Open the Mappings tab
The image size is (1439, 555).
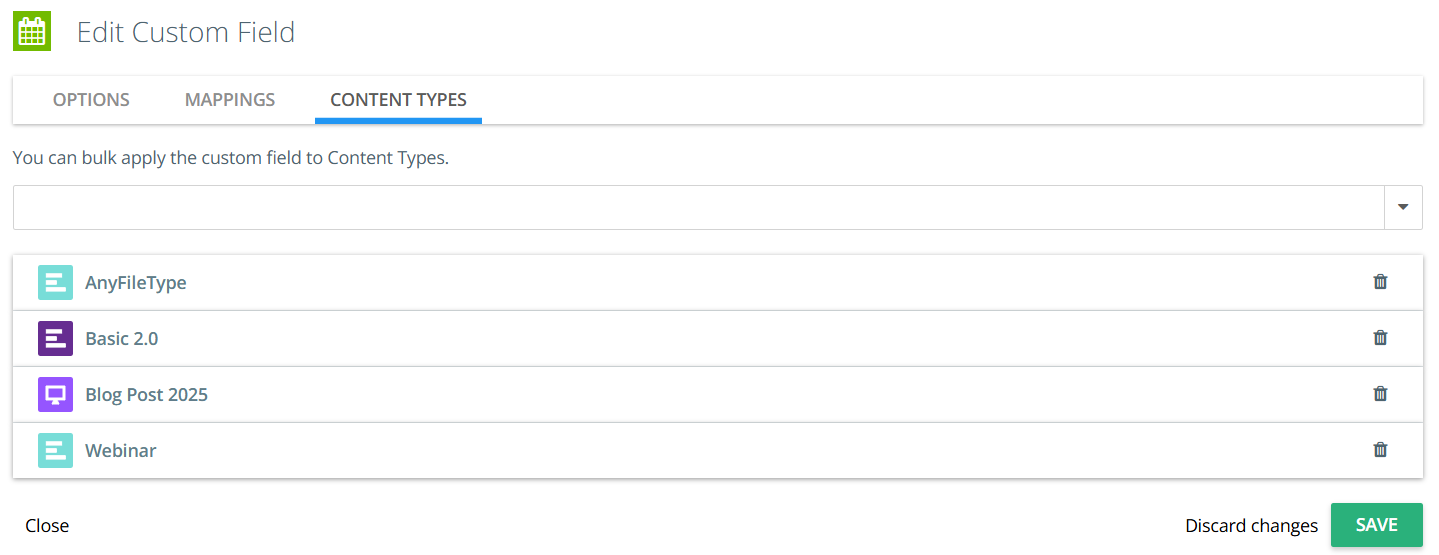click(x=230, y=100)
